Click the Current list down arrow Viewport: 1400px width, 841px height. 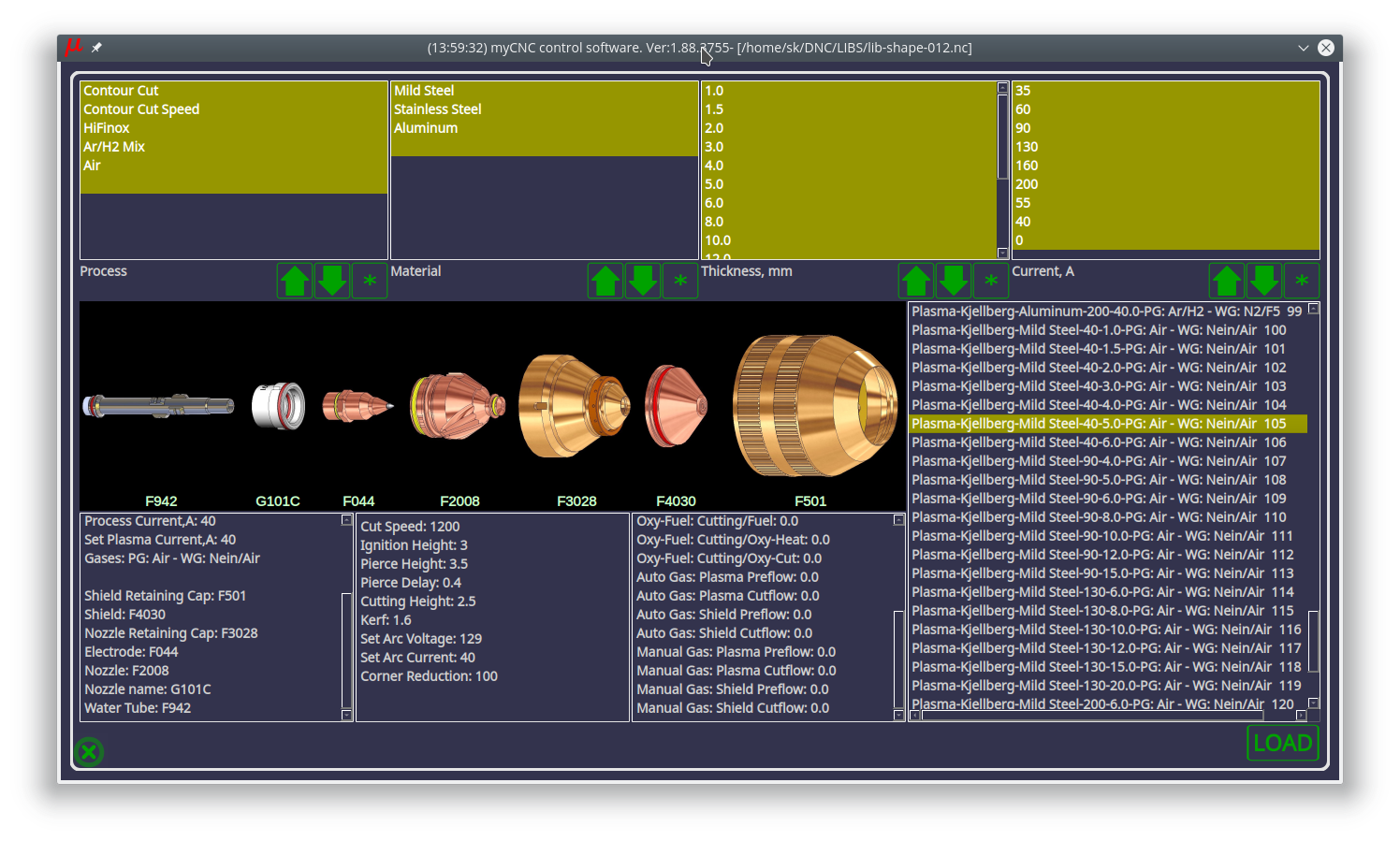tap(1264, 281)
